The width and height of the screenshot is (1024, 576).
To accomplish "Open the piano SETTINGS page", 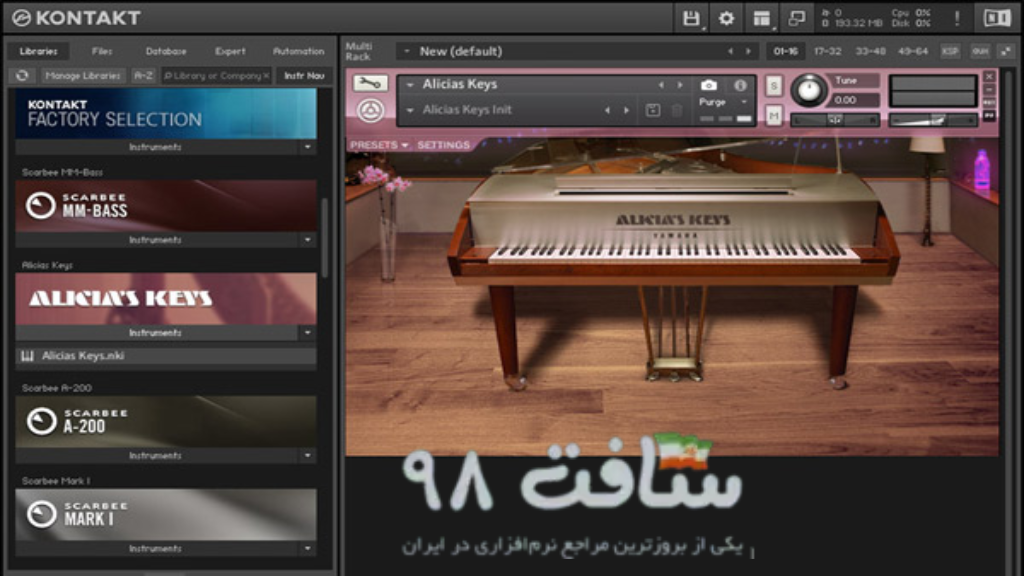I will 443,145.
